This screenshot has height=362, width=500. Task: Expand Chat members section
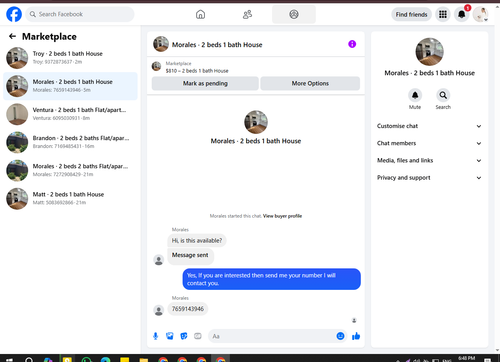point(429,143)
